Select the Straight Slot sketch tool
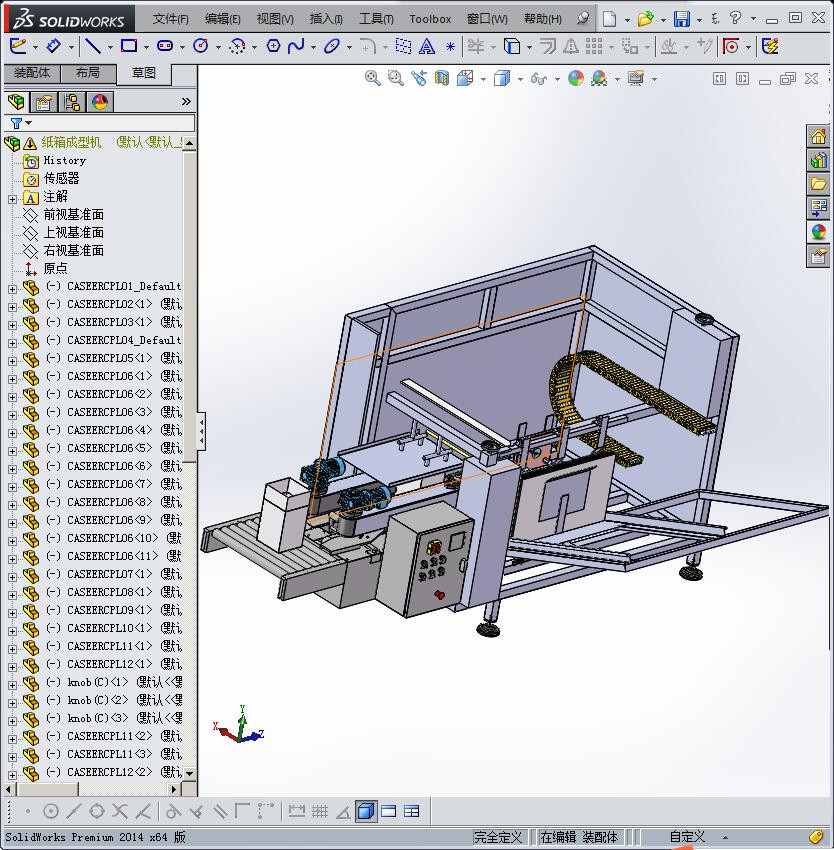Image resolution: width=834 pixels, height=850 pixels. point(165,46)
